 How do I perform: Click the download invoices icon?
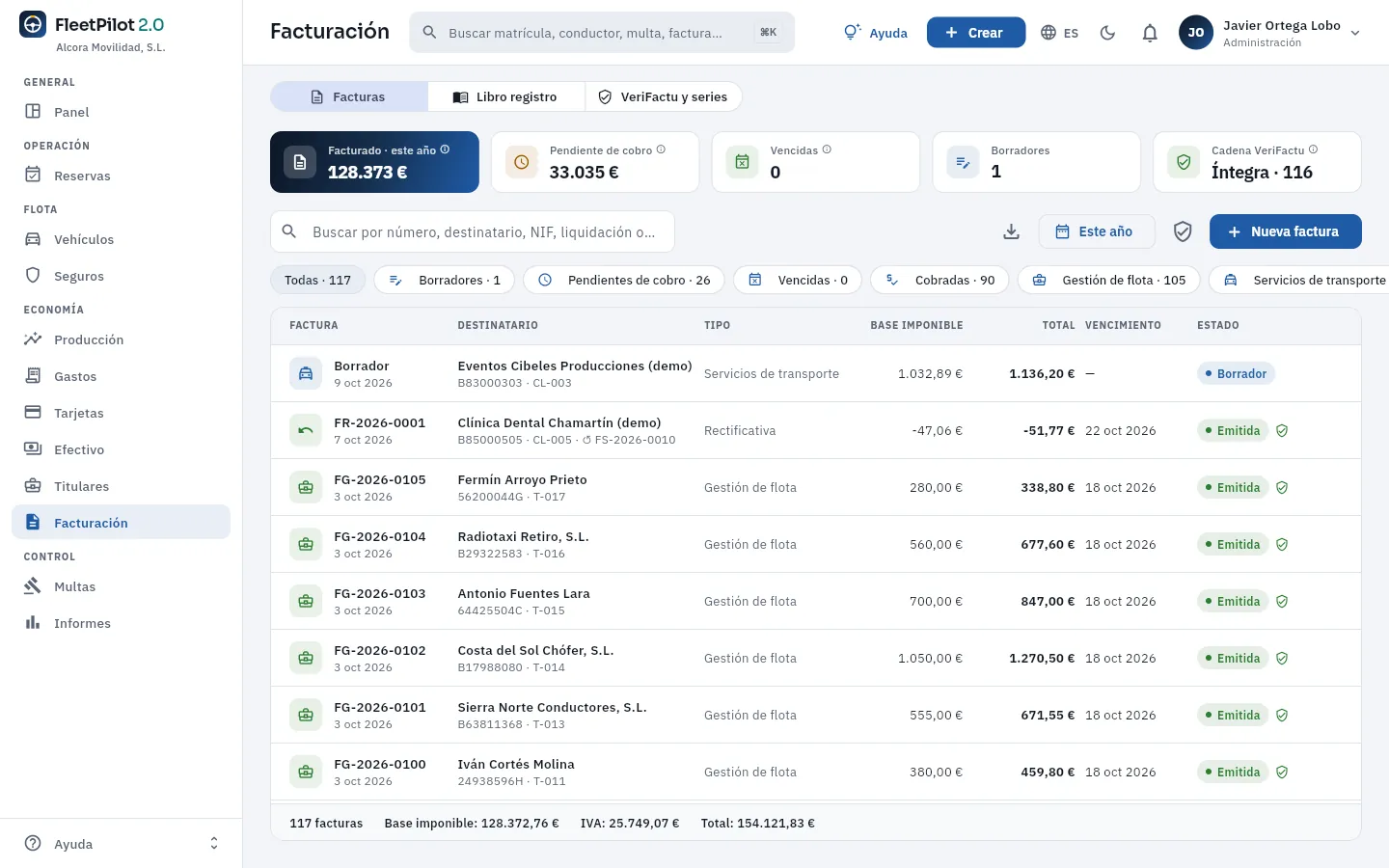pos(1011,231)
